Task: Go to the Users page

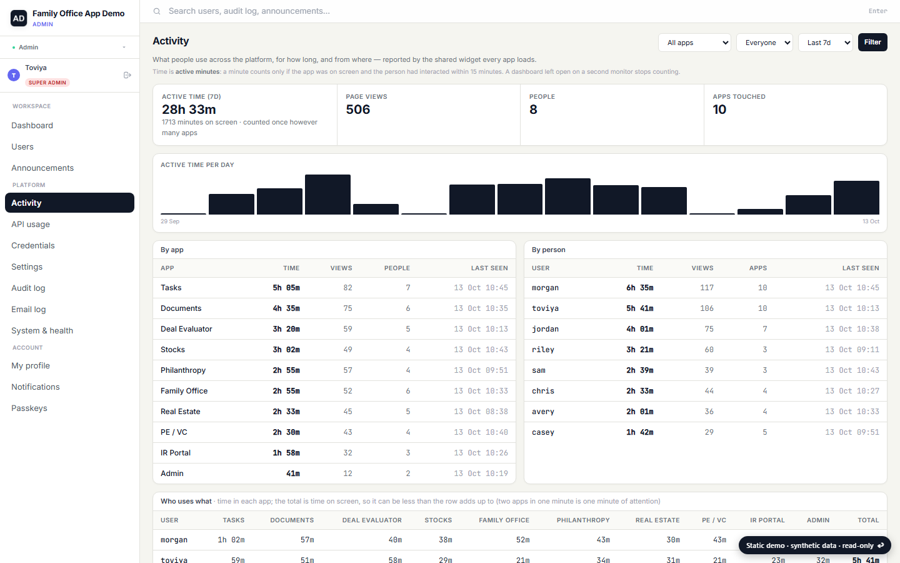Action: click(69, 146)
